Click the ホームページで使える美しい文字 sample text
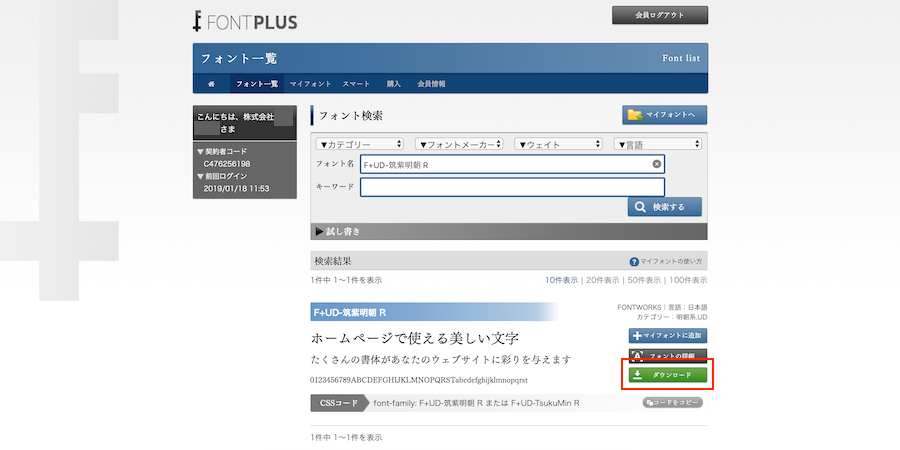Screen dimensions: 900x450 pyautogui.click(x=414, y=338)
